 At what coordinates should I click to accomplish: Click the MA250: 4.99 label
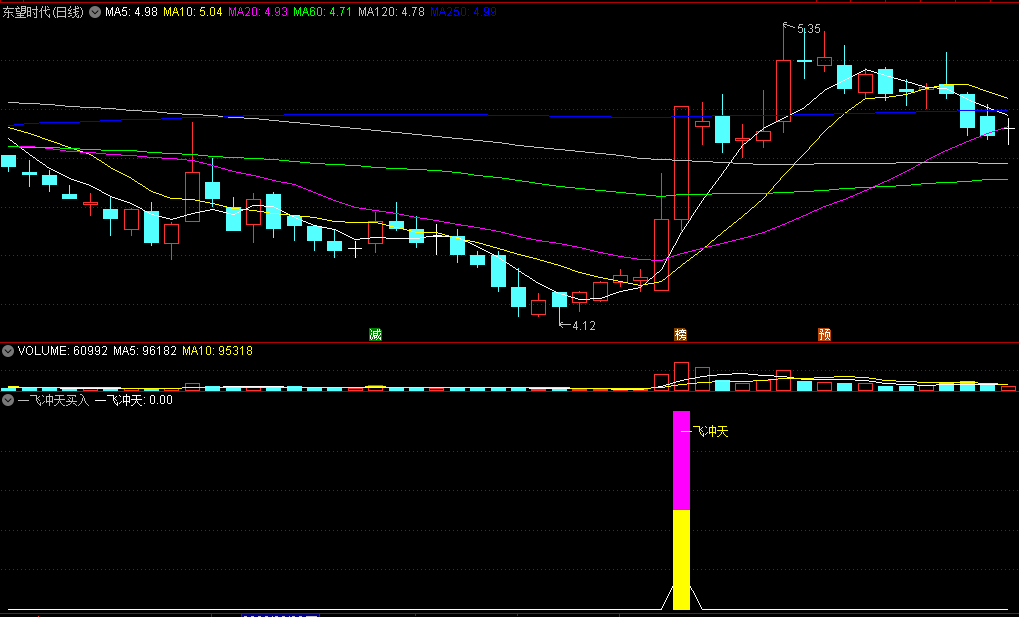[463, 12]
